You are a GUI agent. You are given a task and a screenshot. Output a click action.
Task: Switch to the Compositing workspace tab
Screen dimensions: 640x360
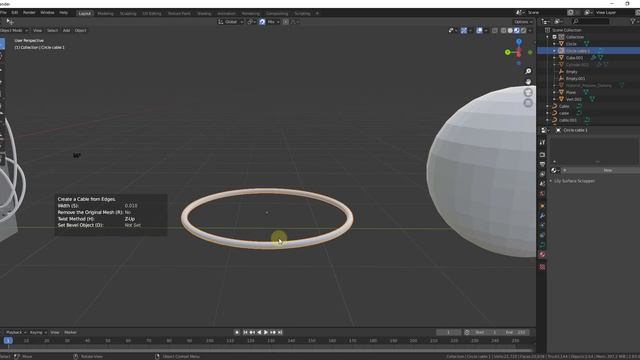pos(277,13)
